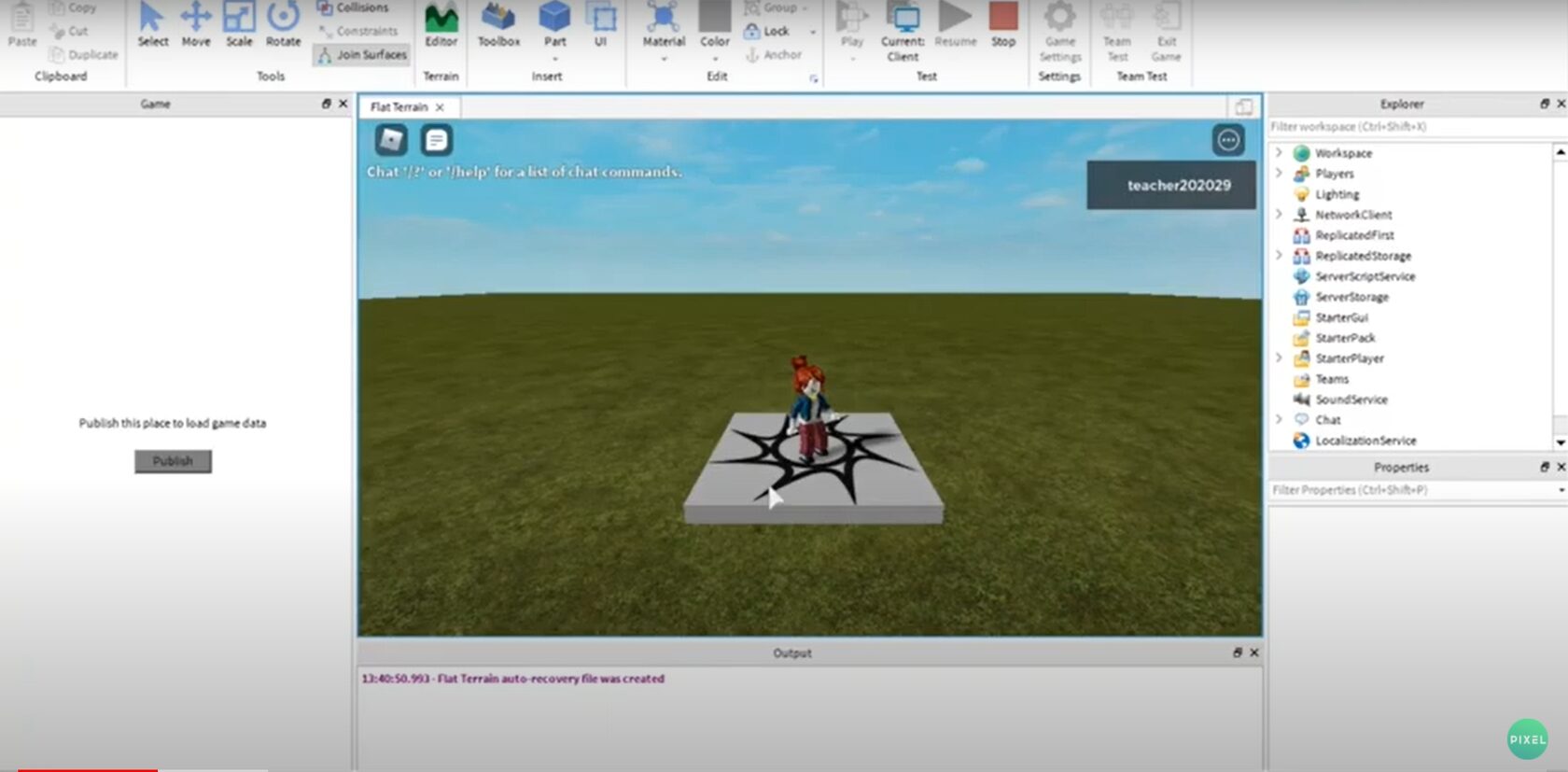Open Game Settings
The width and height of the screenshot is (1568, 772).
click(x=1059, y=33)
